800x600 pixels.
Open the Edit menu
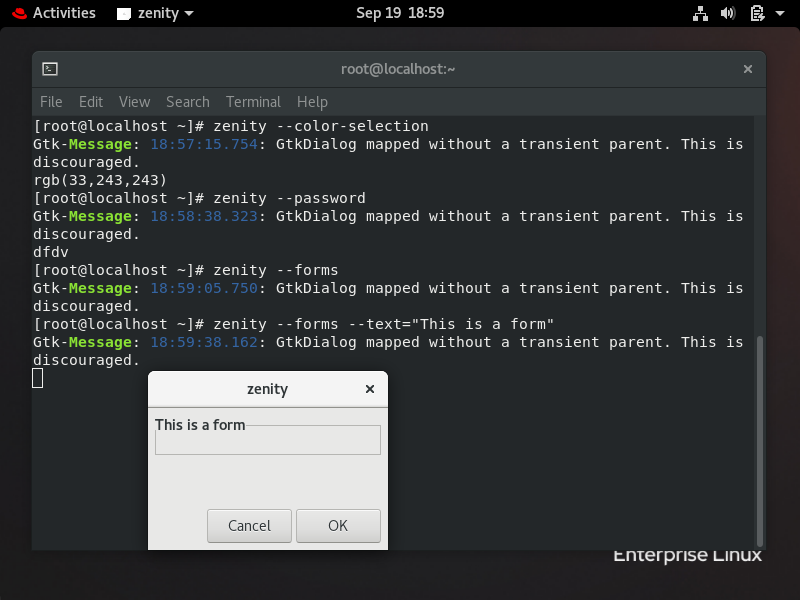coord(90,101)
